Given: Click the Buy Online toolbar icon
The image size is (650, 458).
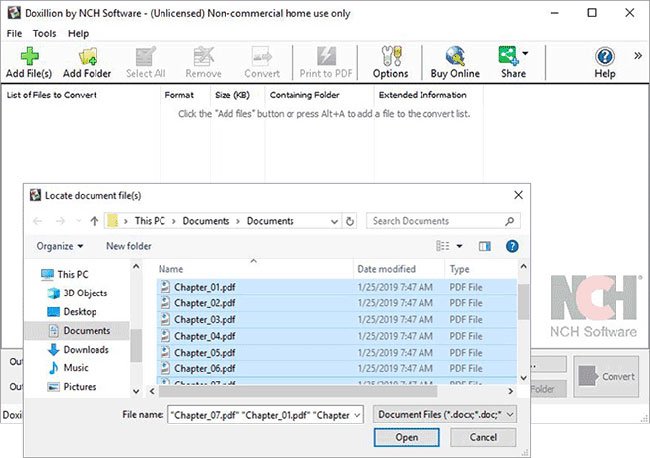Looking at the screenshot, I should pyautogui.click(x=455, y=63).
